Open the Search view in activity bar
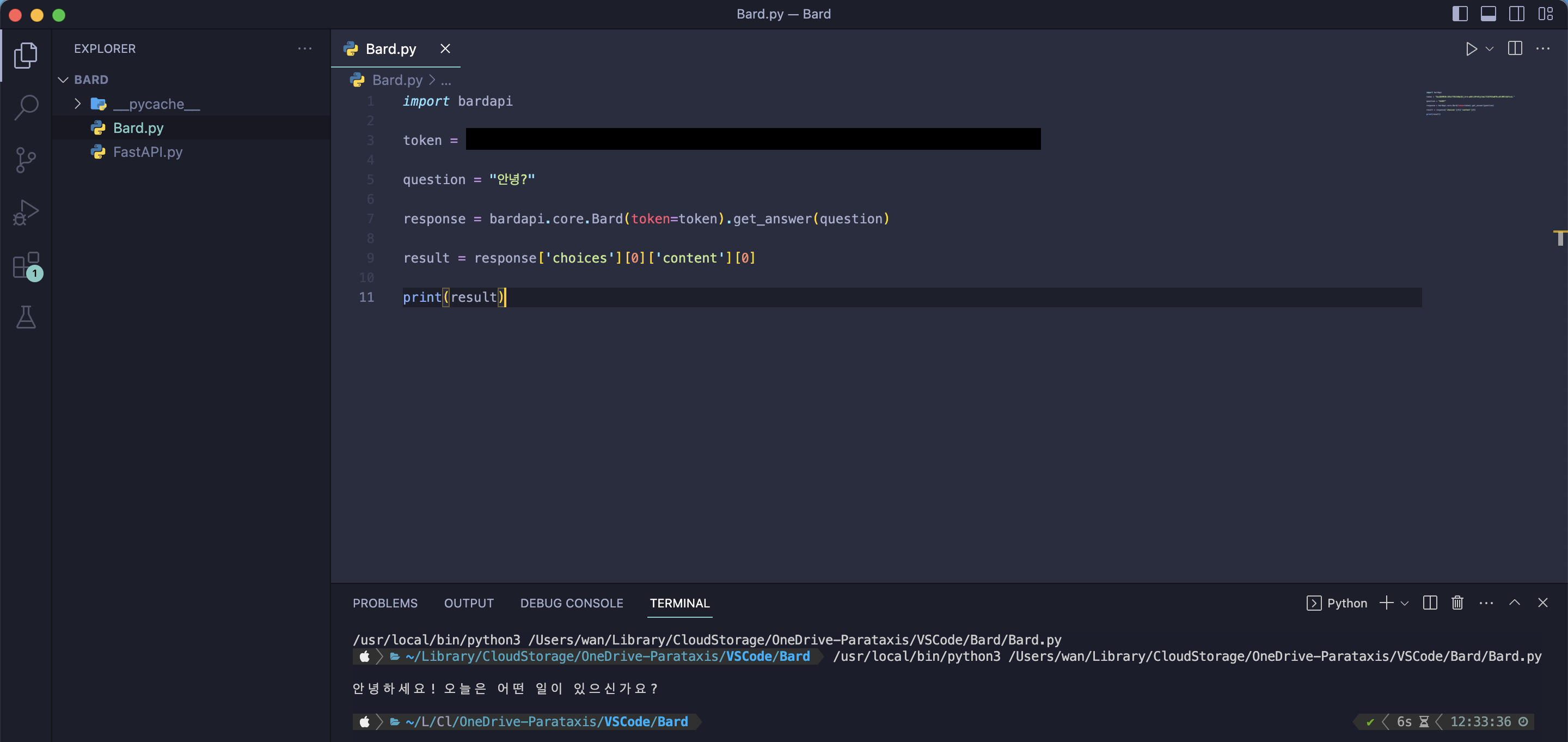 click(x=26, y=107)
